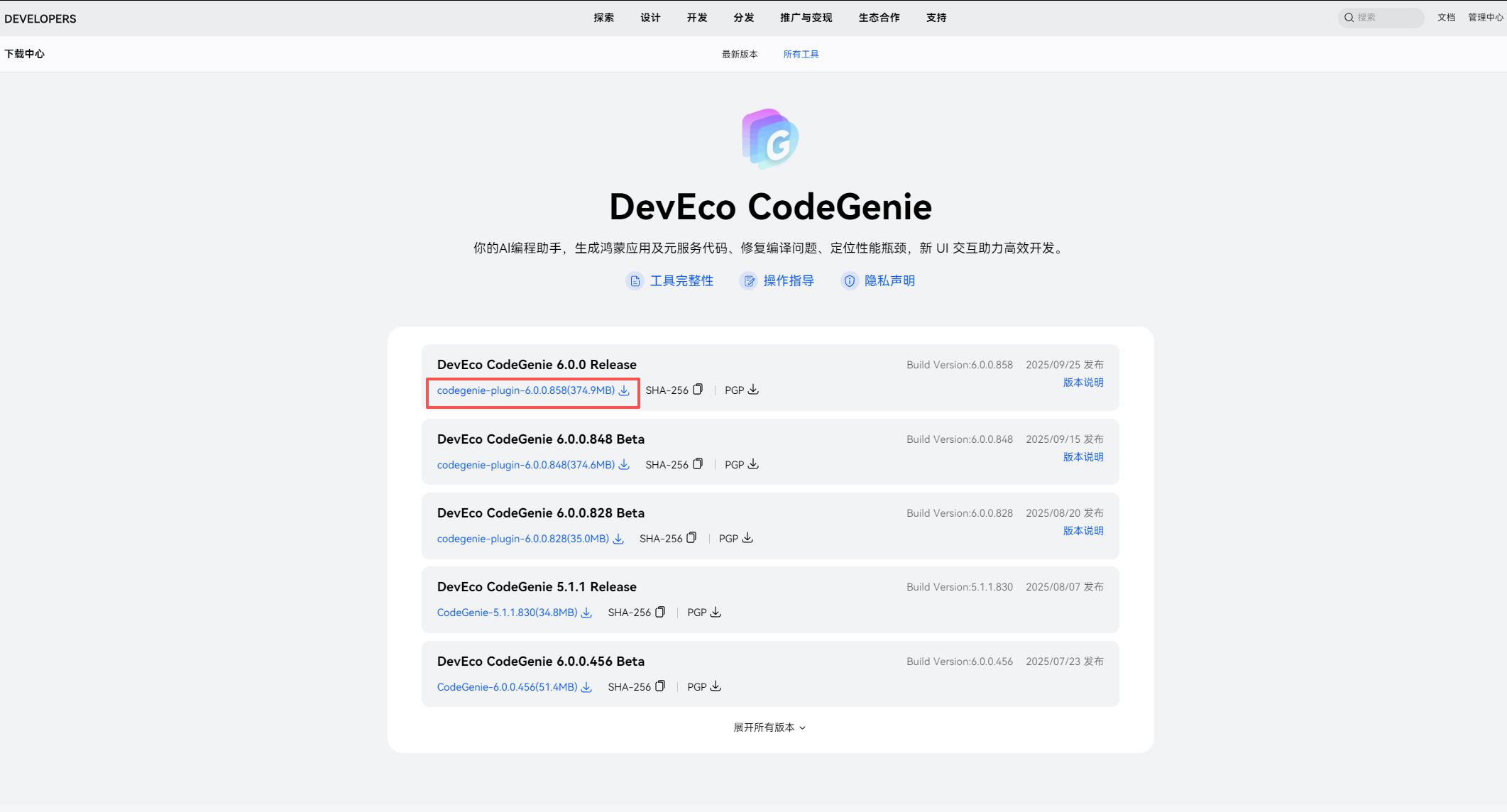Go to 管理中心 console

1485,18
